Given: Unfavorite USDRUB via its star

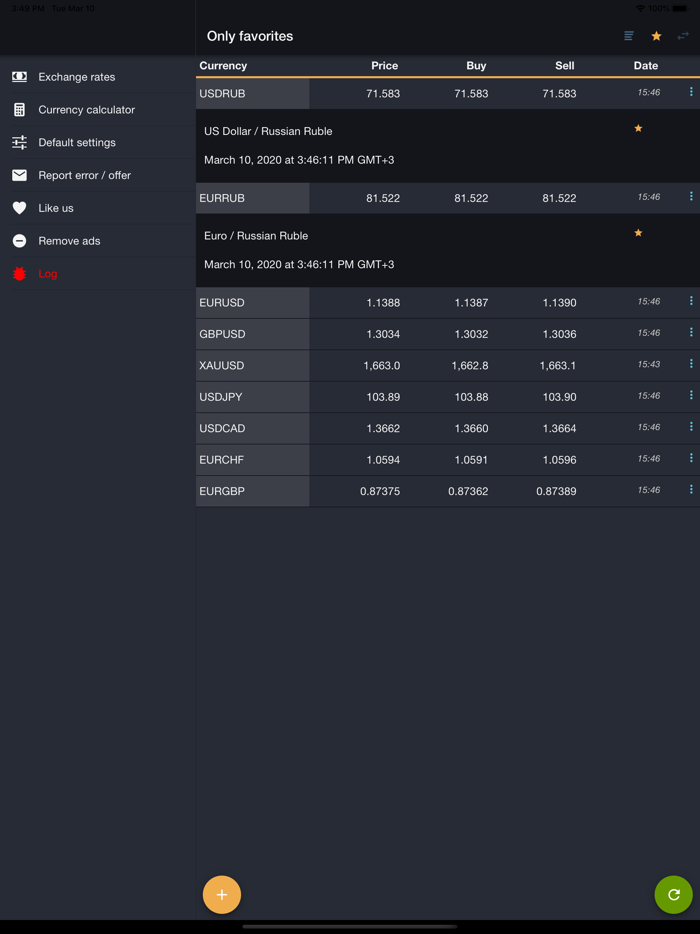Looking at the screenshot, I should [638, 128].
